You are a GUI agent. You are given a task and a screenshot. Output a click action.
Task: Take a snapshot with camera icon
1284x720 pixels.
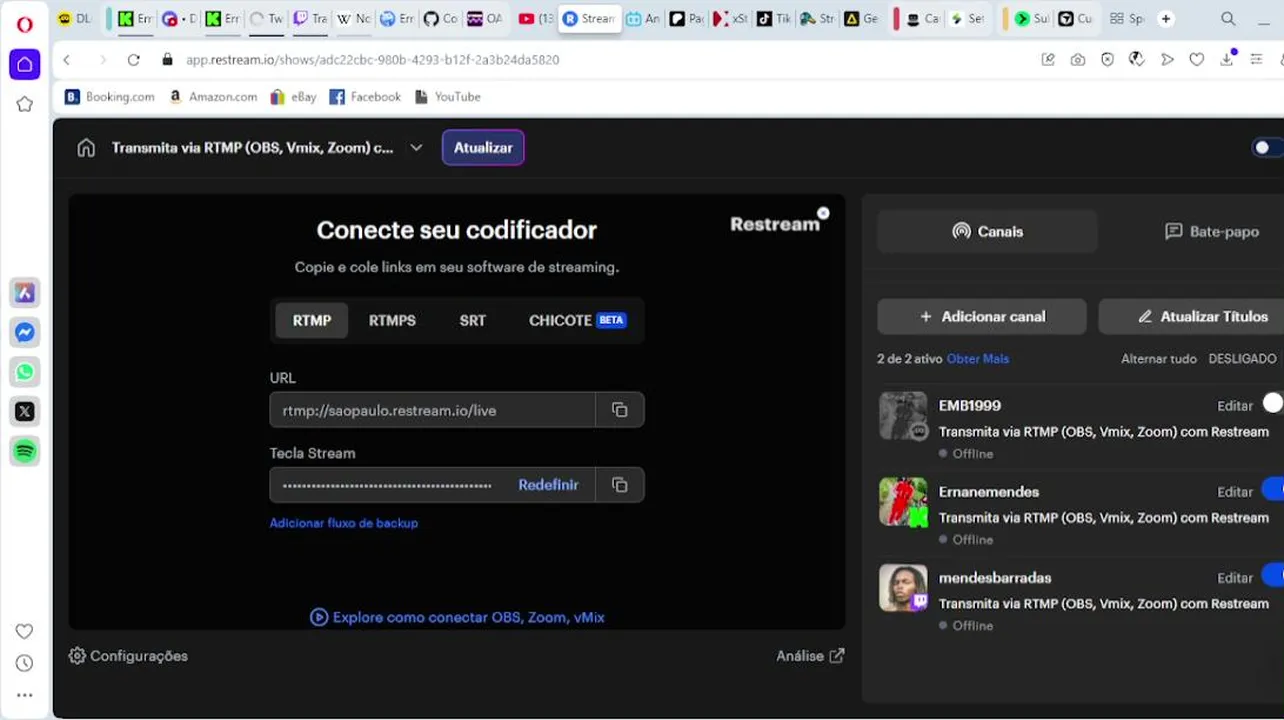[x=1077, y=60]
